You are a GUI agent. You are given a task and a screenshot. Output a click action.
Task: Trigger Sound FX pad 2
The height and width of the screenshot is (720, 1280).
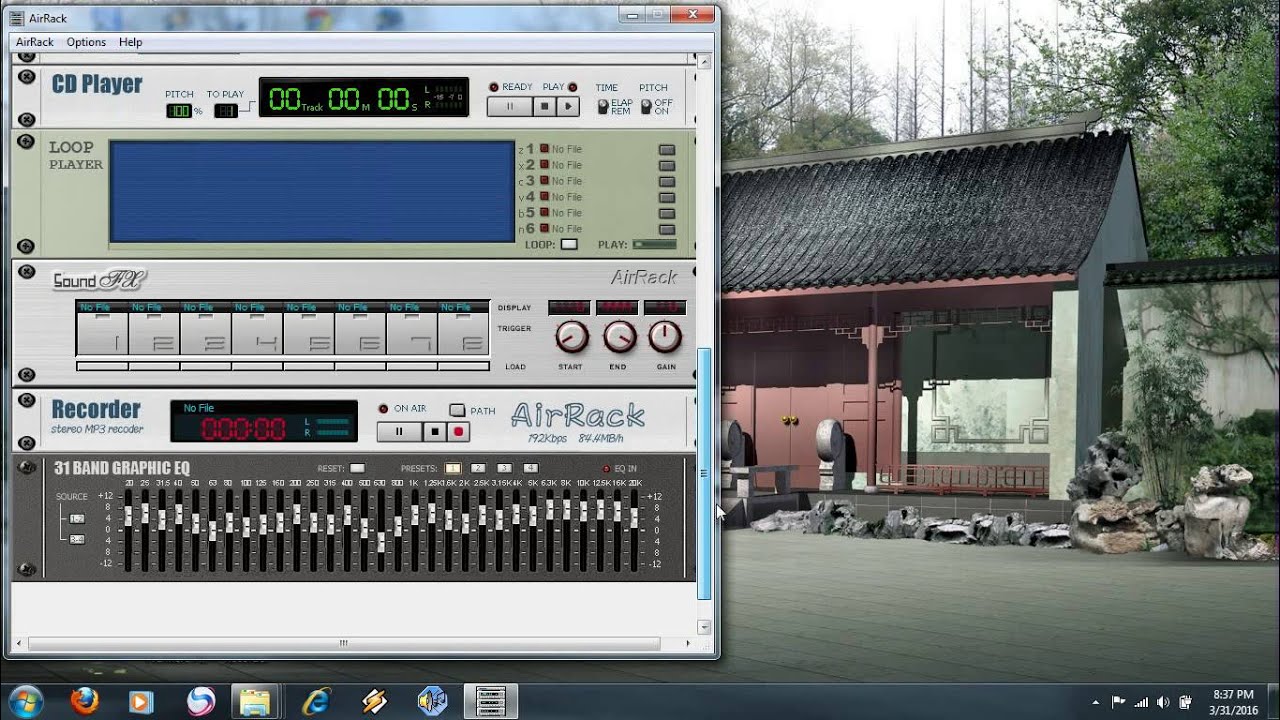[x=154, y=333]
